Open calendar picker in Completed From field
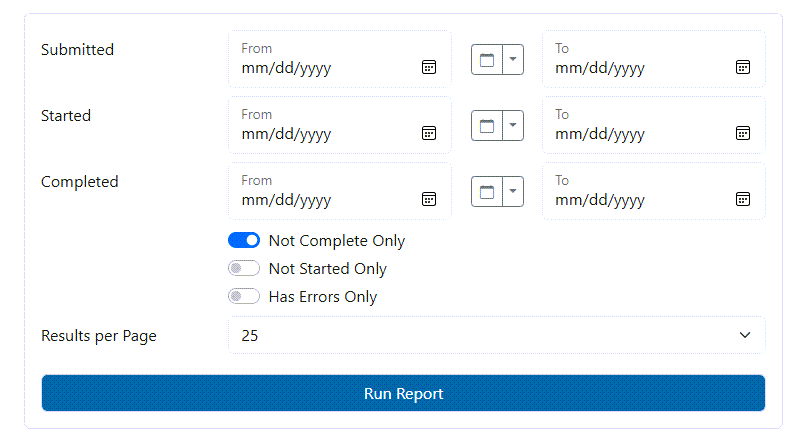The width and height of the screenshot is (797, 434). click(428, 199)
